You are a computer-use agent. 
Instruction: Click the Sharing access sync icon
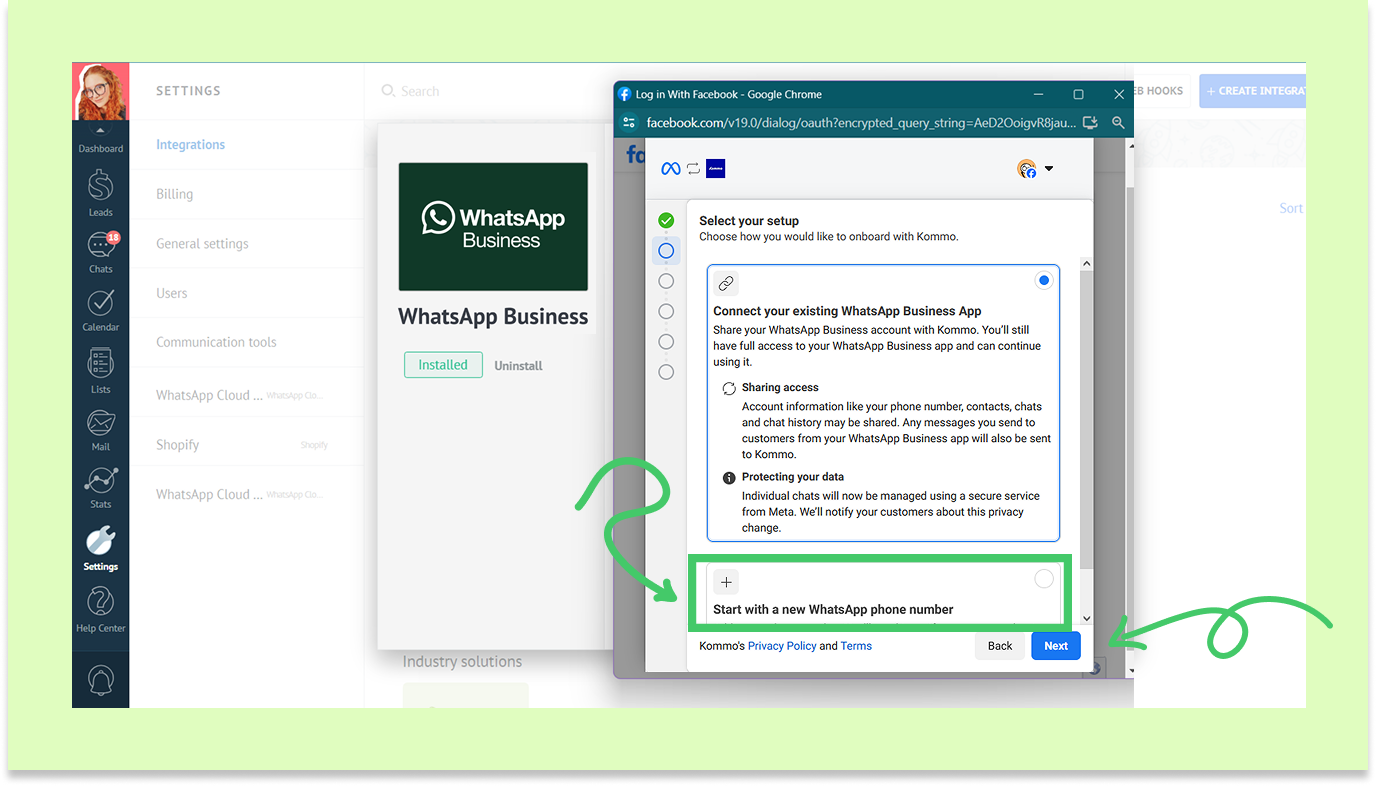[x=729, y=388]
